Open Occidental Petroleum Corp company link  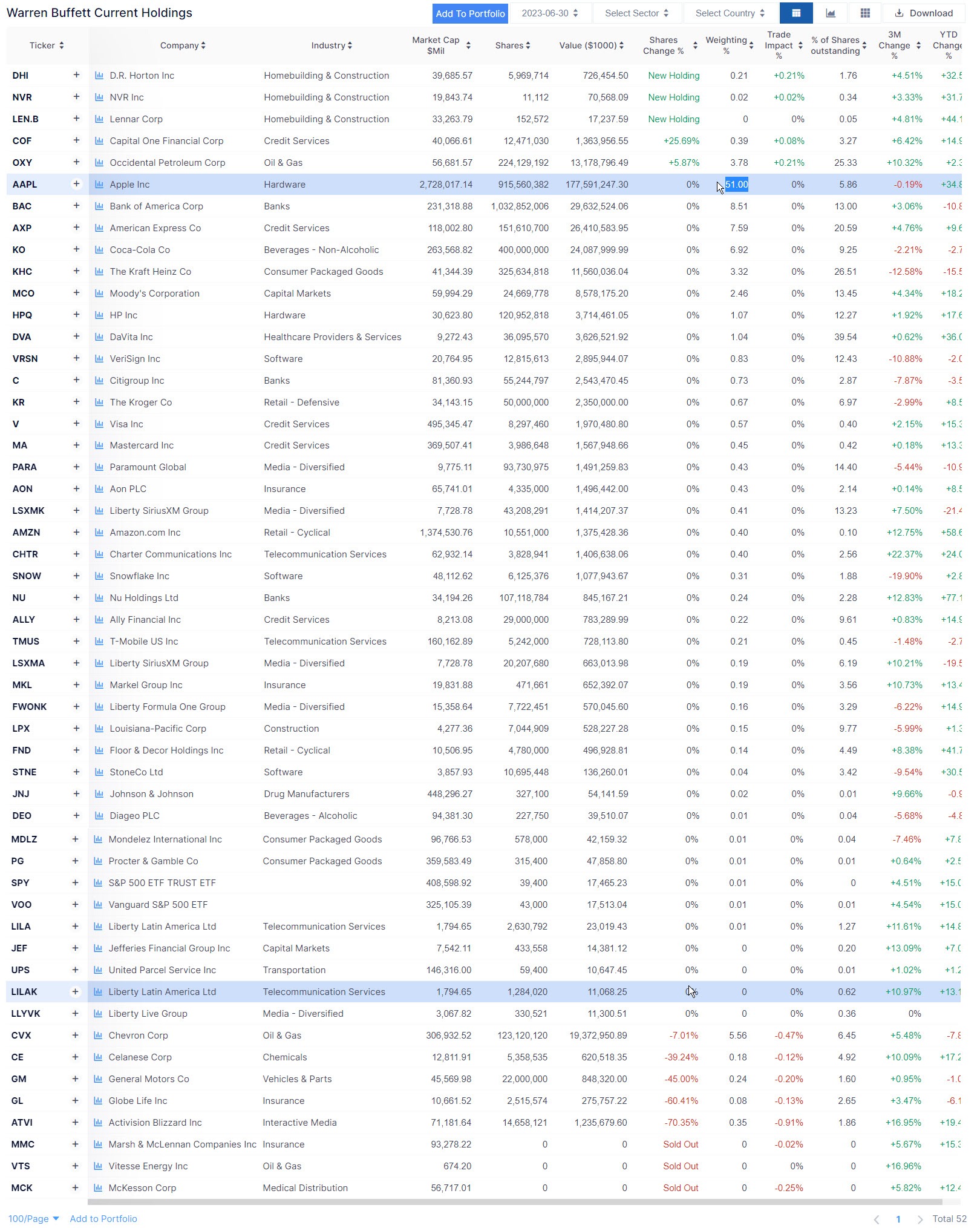pyautogui.click(x=168, y=163)
